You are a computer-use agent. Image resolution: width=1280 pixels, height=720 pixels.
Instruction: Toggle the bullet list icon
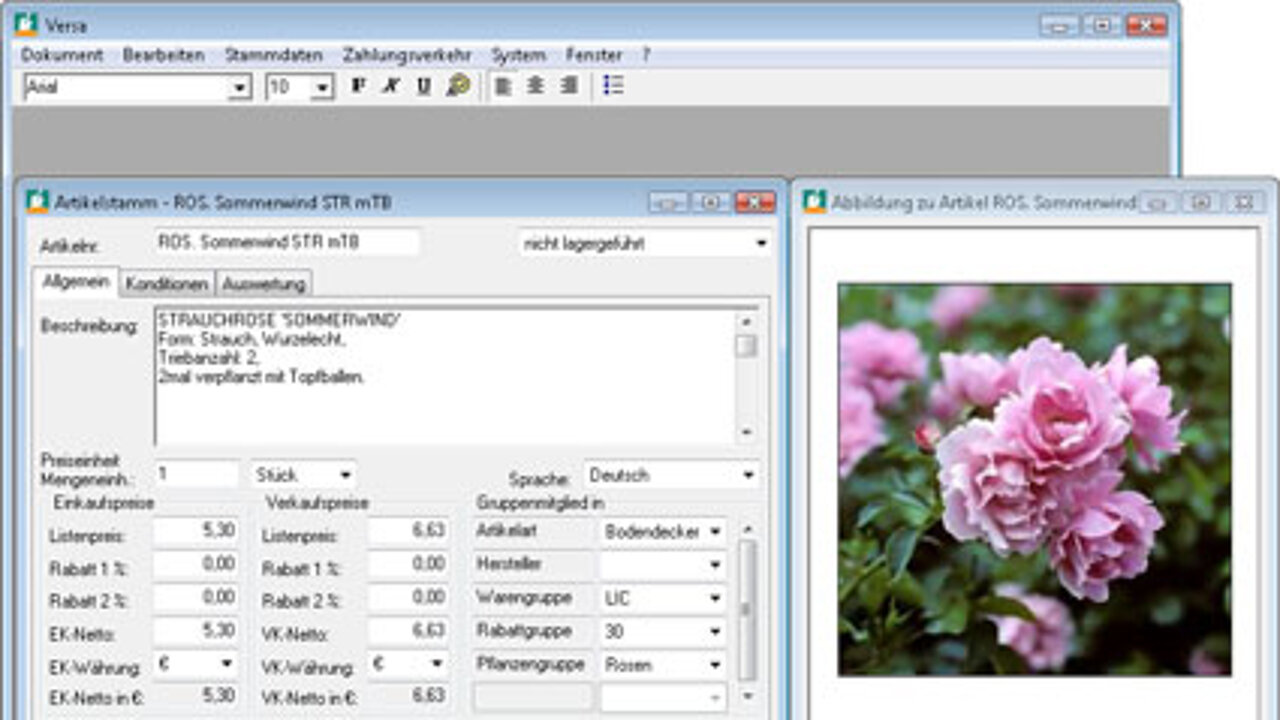click(613, 86)
